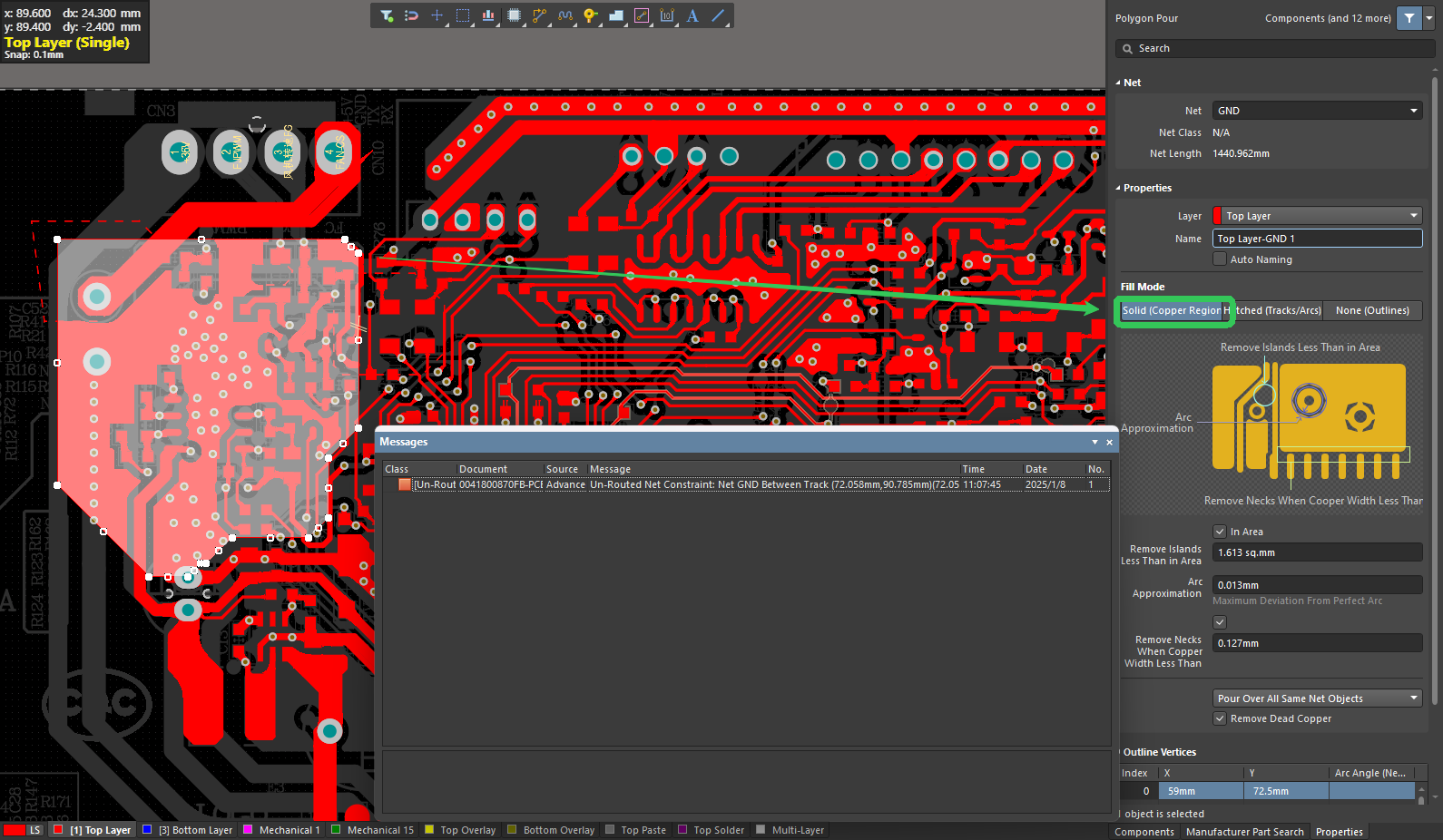Viewport: 1443px width, 840px height.
Task: Click the vertex X cell 59mm
Action: 1201,791
